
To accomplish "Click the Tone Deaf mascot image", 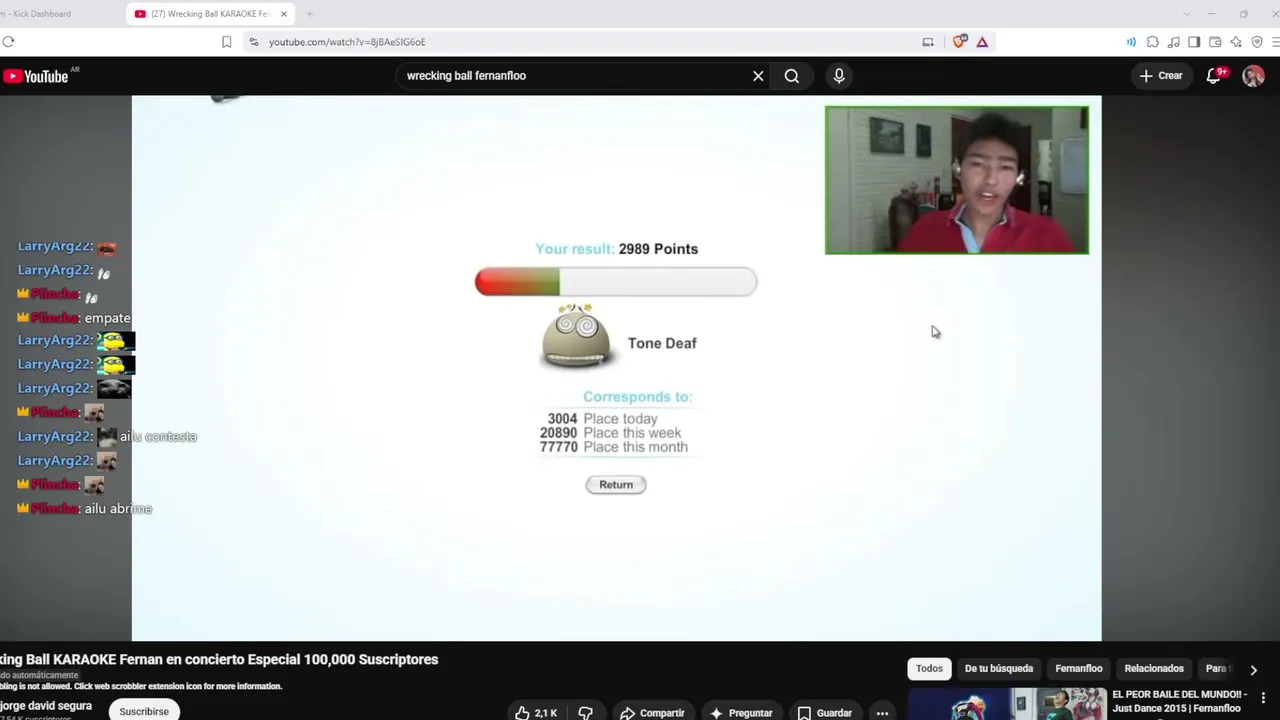I will 576,337.
